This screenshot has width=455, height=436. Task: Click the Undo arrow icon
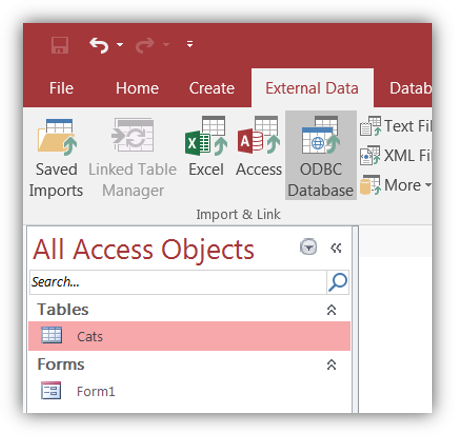[99, 45]
